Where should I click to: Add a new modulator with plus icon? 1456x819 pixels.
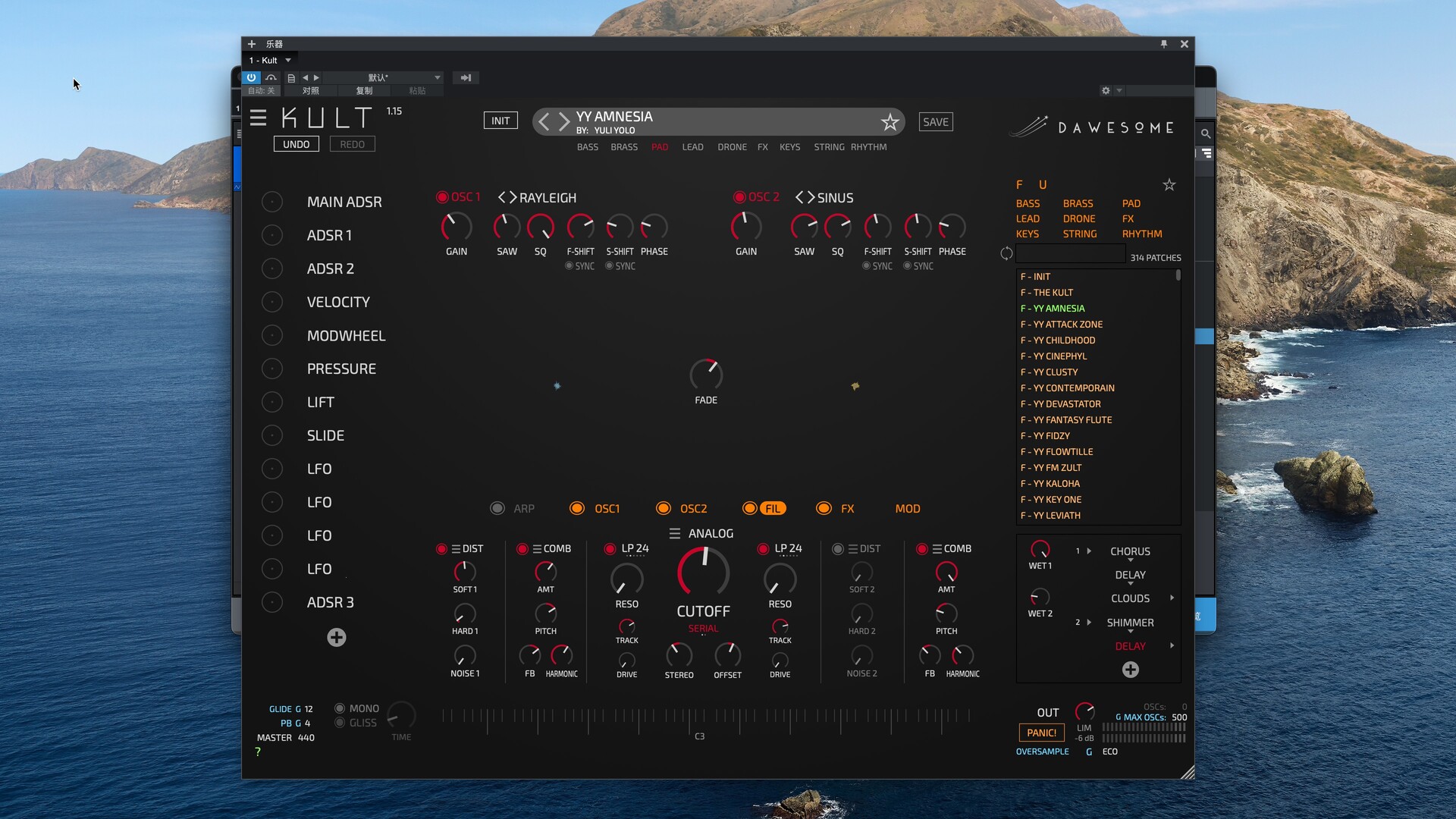[x=337, y=638]
